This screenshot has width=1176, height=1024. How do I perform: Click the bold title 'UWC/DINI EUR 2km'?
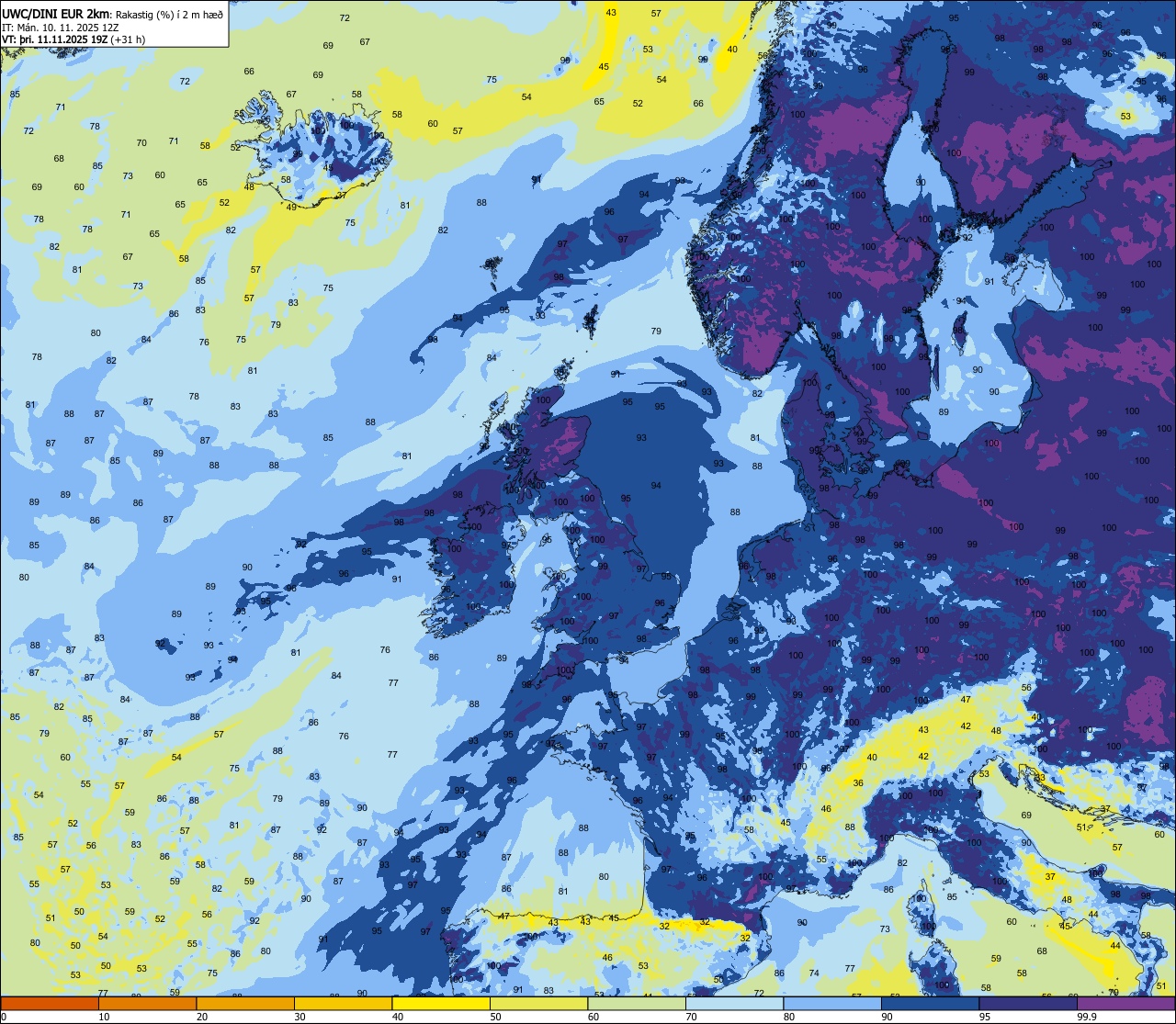point(57,13)
